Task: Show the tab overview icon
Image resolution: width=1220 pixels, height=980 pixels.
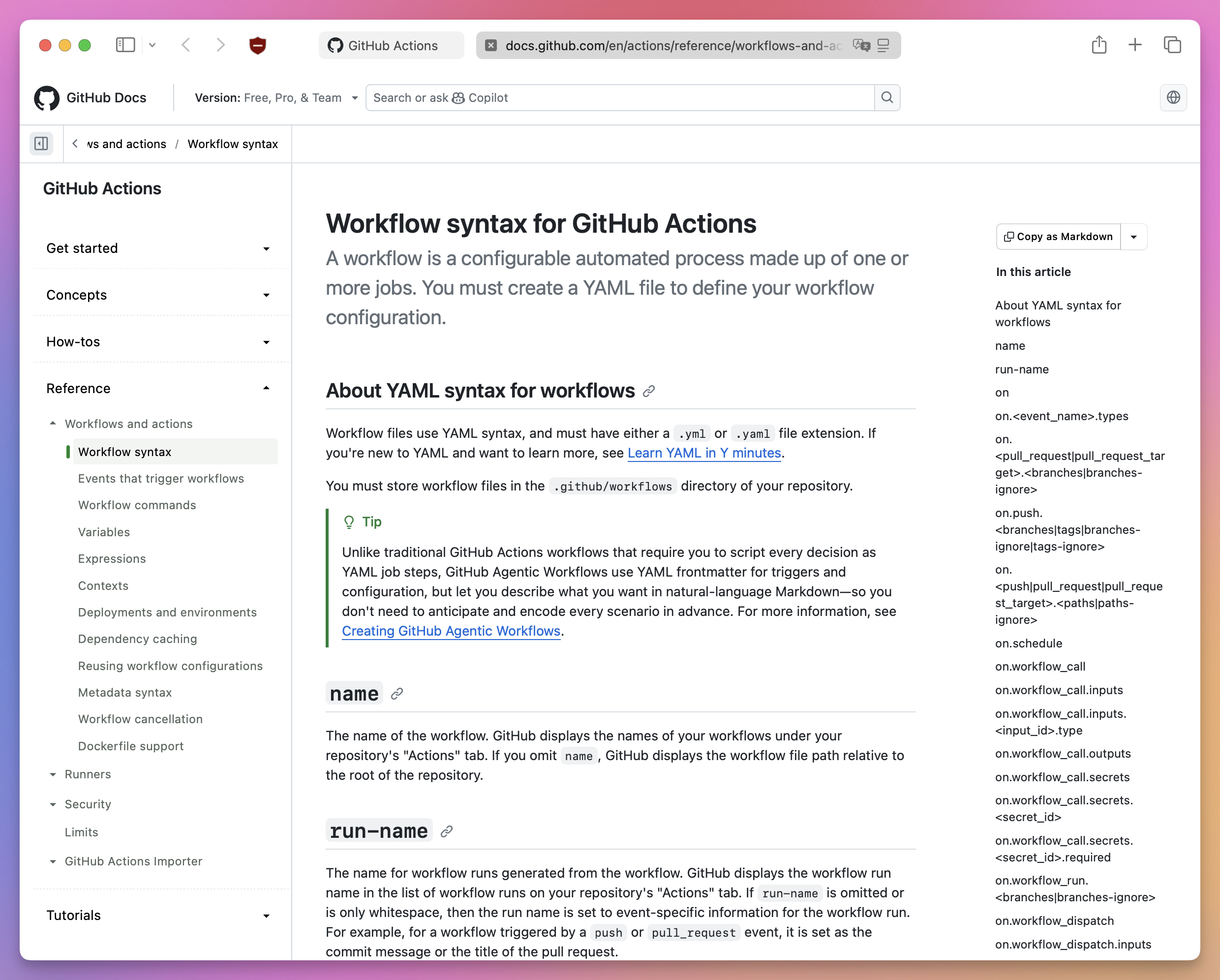Action: point(1172,45)
